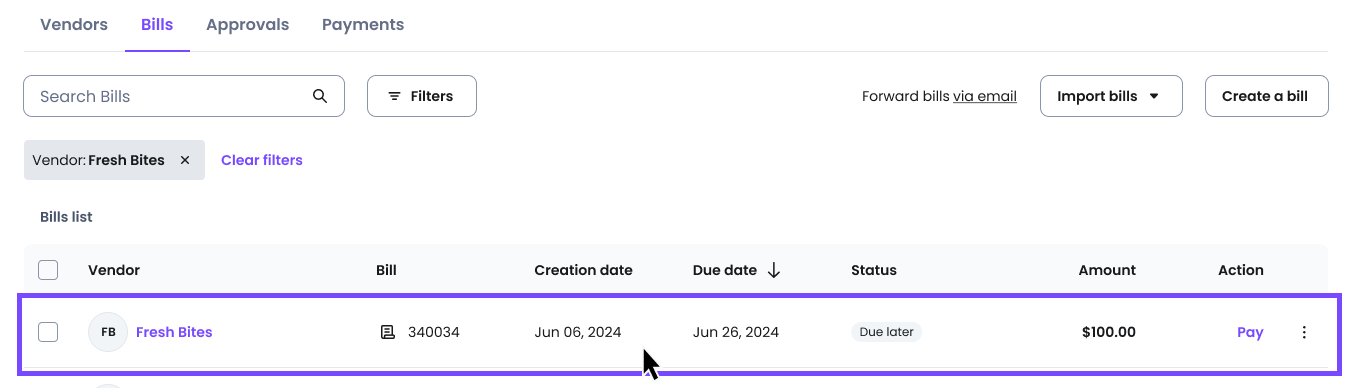This screenshot has height=388, width=1360.
Task: Expand the Import bills dropdown arrow
Action: coord(1154,96)
